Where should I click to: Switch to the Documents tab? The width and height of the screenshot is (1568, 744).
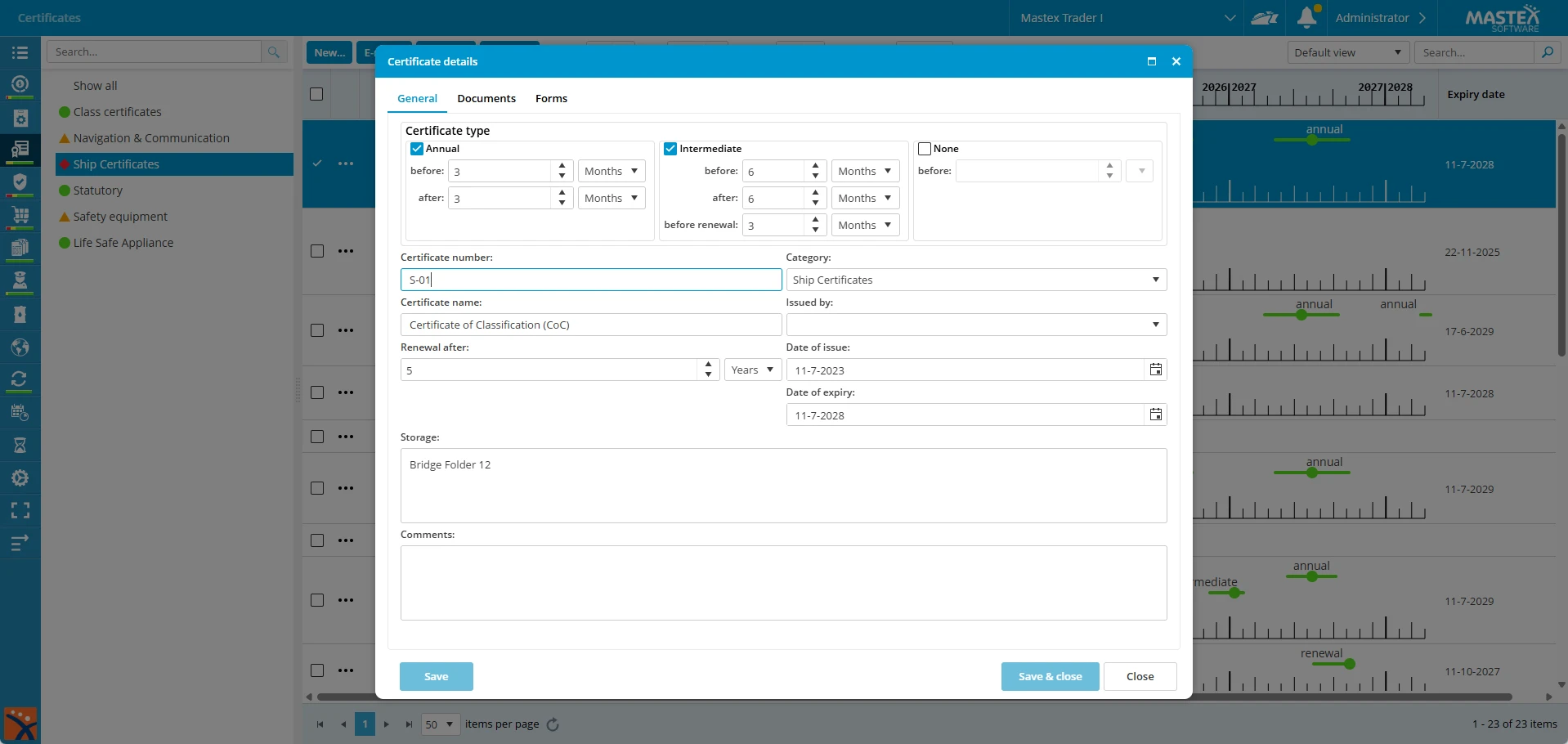point(486,98)
